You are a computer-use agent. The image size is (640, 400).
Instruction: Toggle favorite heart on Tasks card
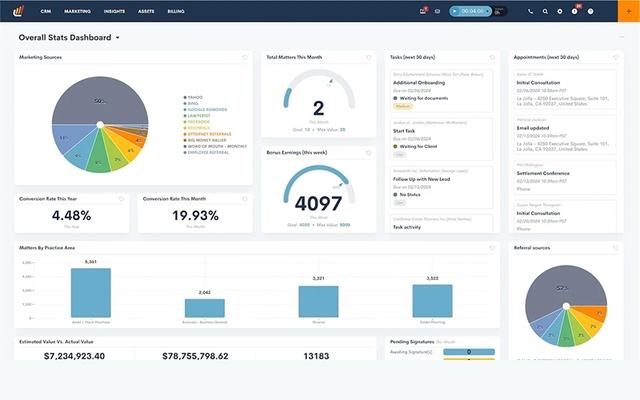pos(492,58)
